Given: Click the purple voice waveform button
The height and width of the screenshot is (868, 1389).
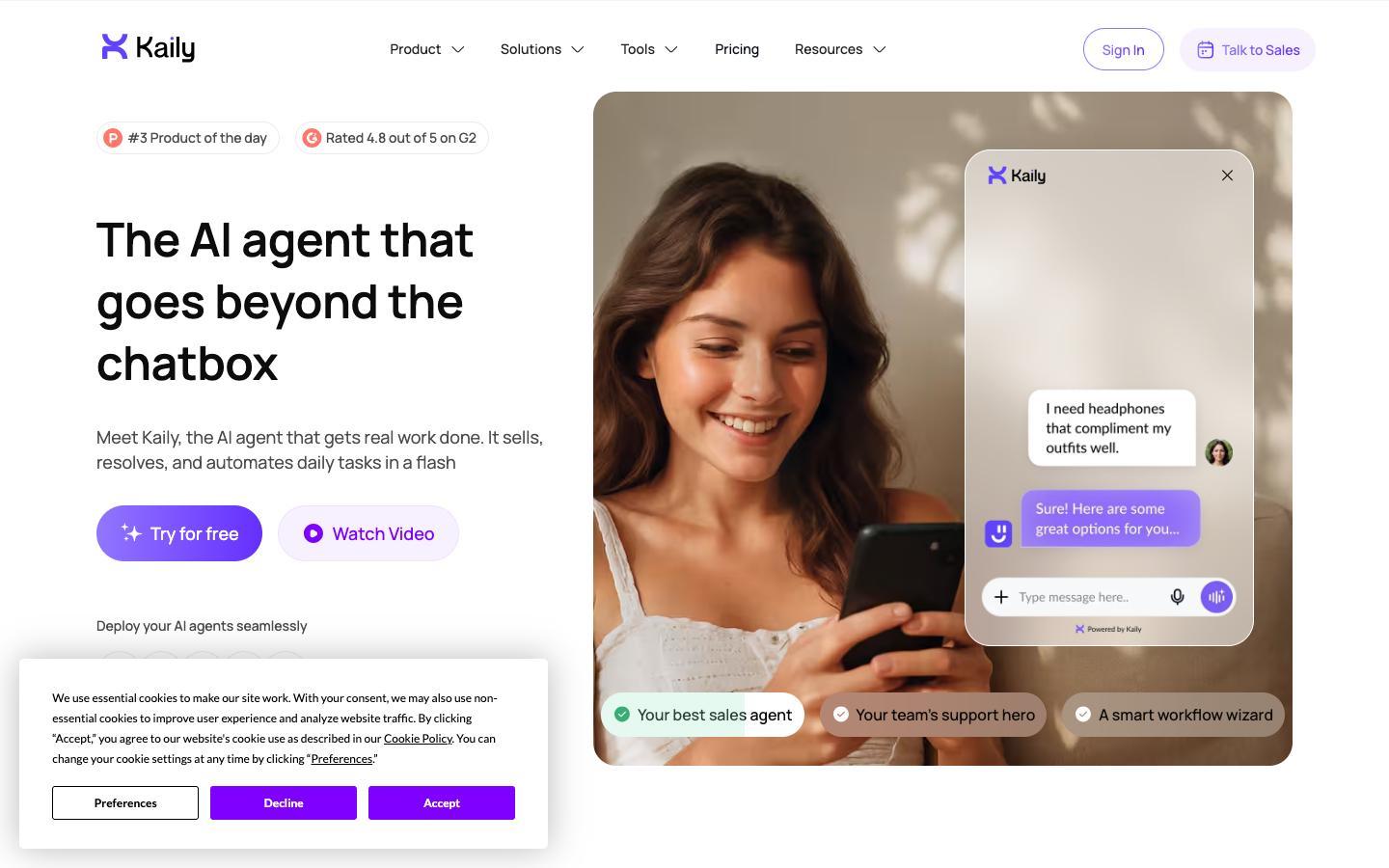Looking at the screenshot, I should [x=1216, y=597].
